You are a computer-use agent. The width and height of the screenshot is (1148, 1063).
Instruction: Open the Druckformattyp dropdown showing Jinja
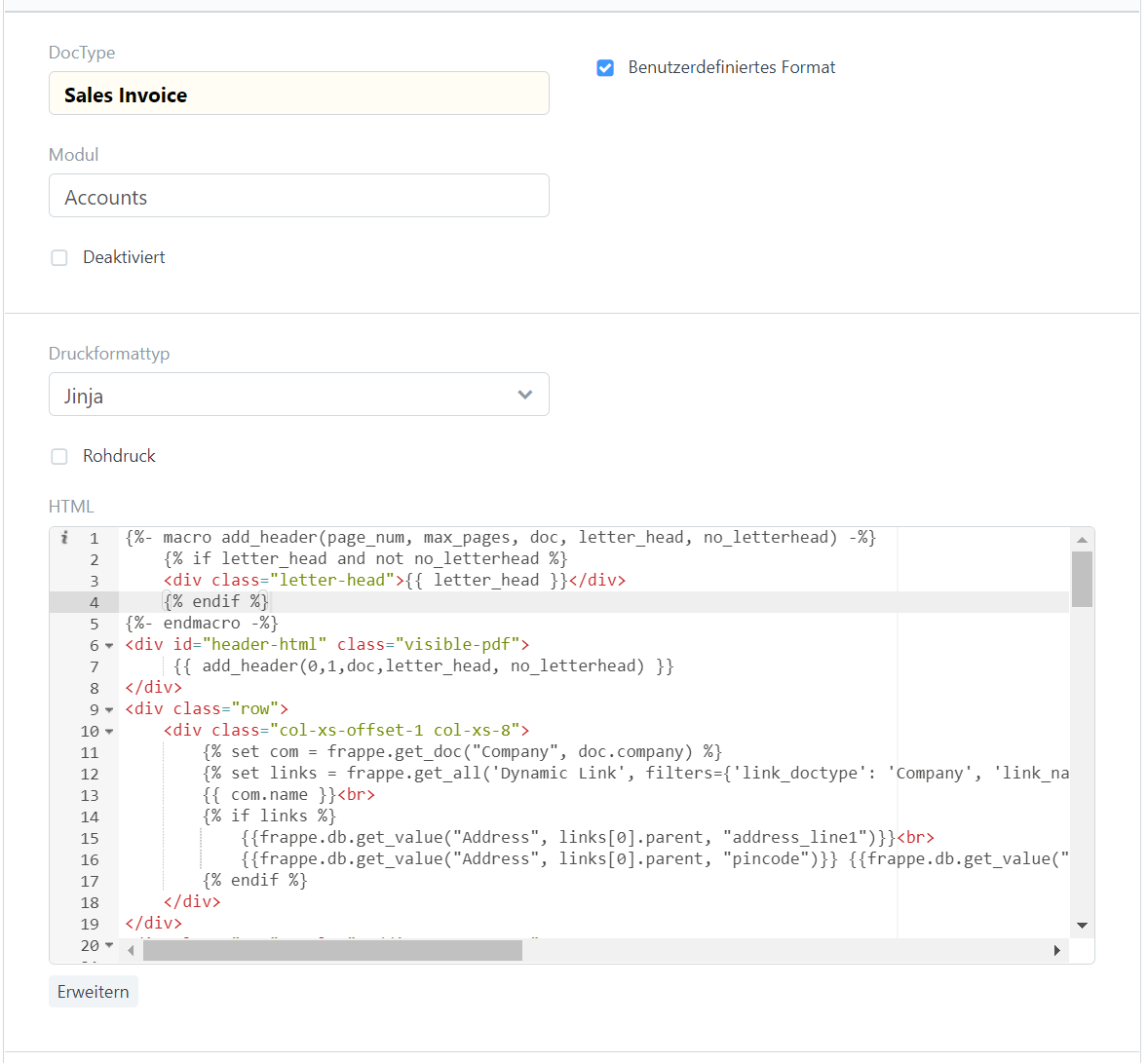click(298, 395)
